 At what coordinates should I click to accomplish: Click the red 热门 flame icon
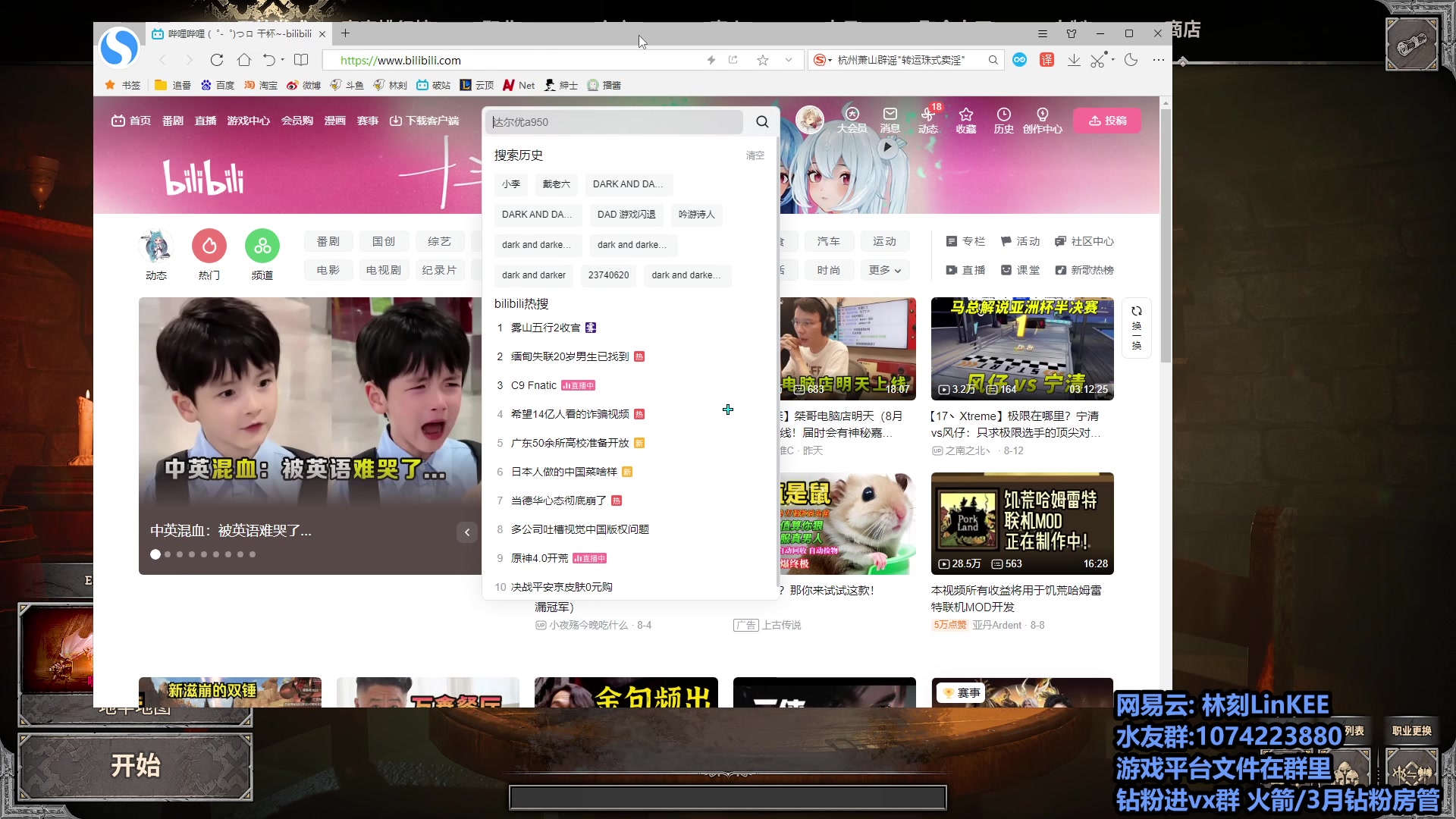pyautogui.click(x=209, y=246)
